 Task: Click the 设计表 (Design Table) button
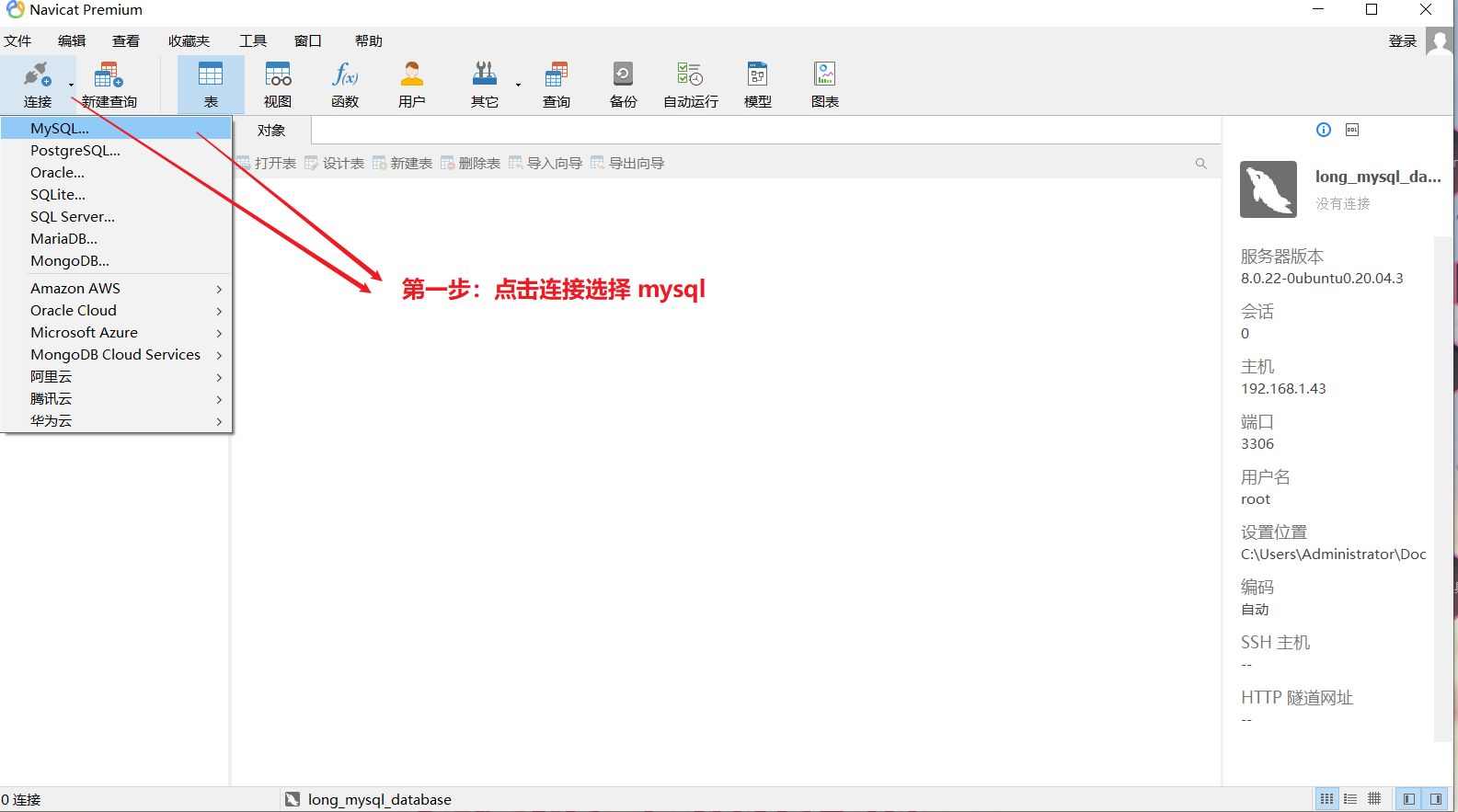[335, 164]
